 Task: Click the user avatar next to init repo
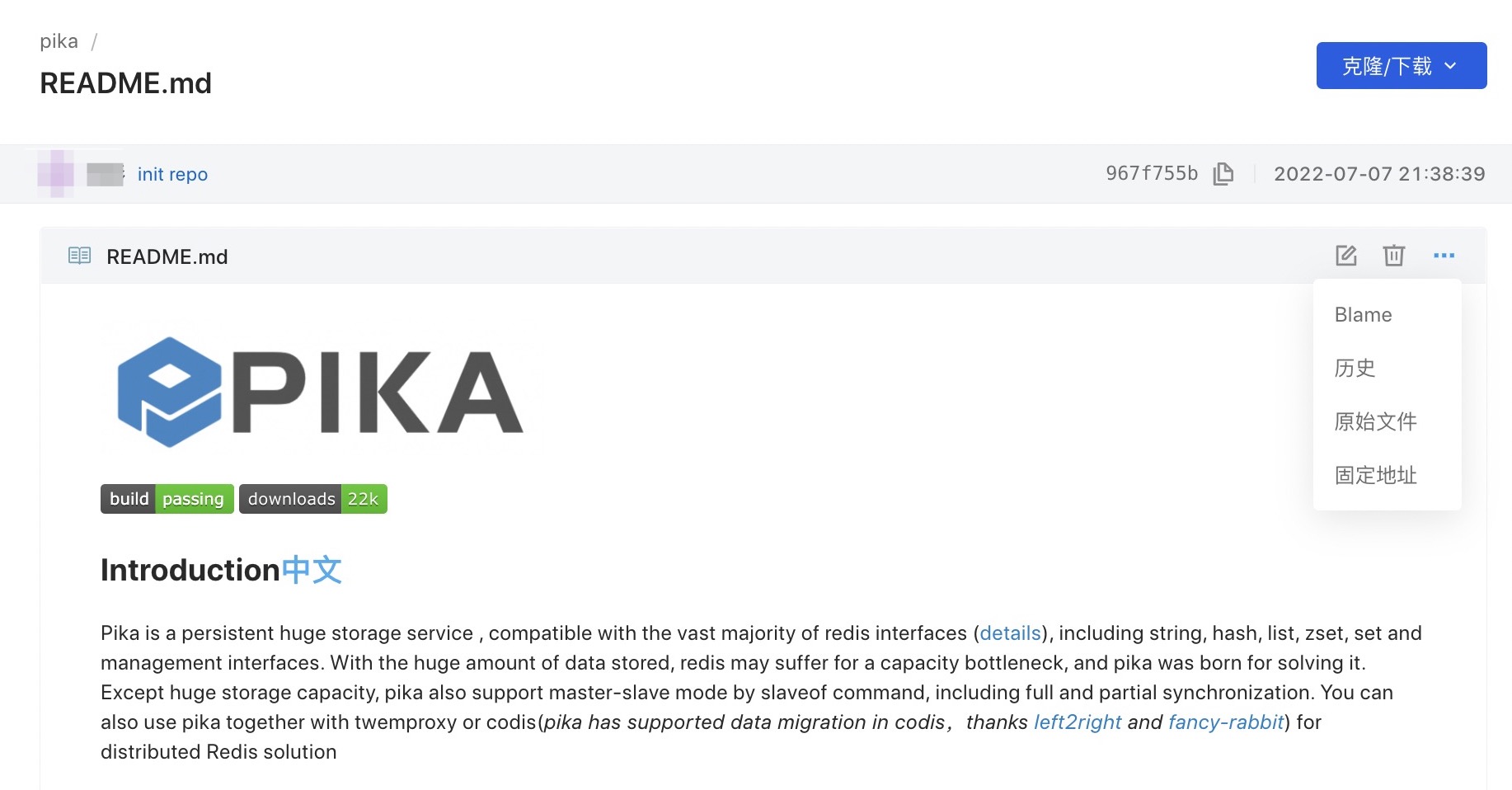click(x=56, y=174)
